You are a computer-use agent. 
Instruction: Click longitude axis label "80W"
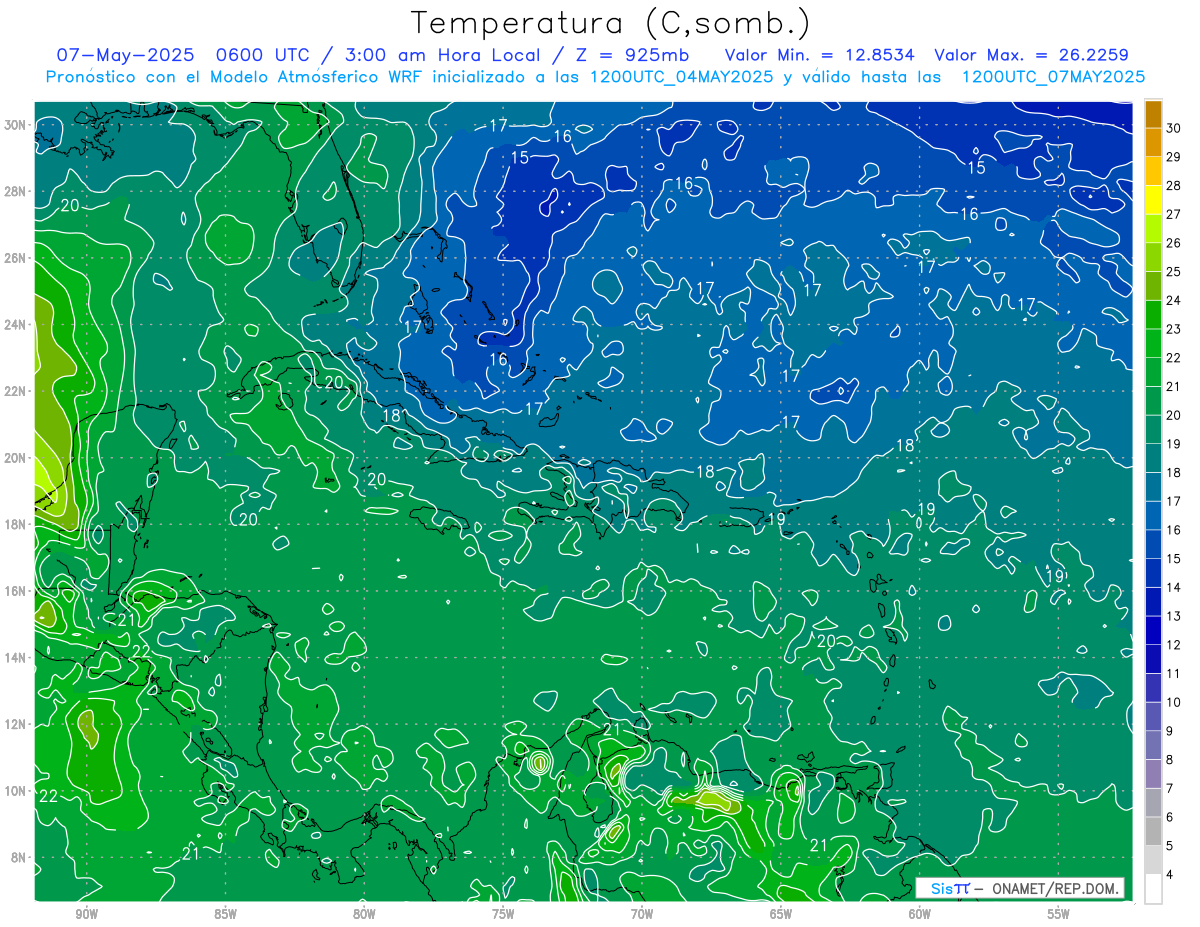(x=364, y=914)
